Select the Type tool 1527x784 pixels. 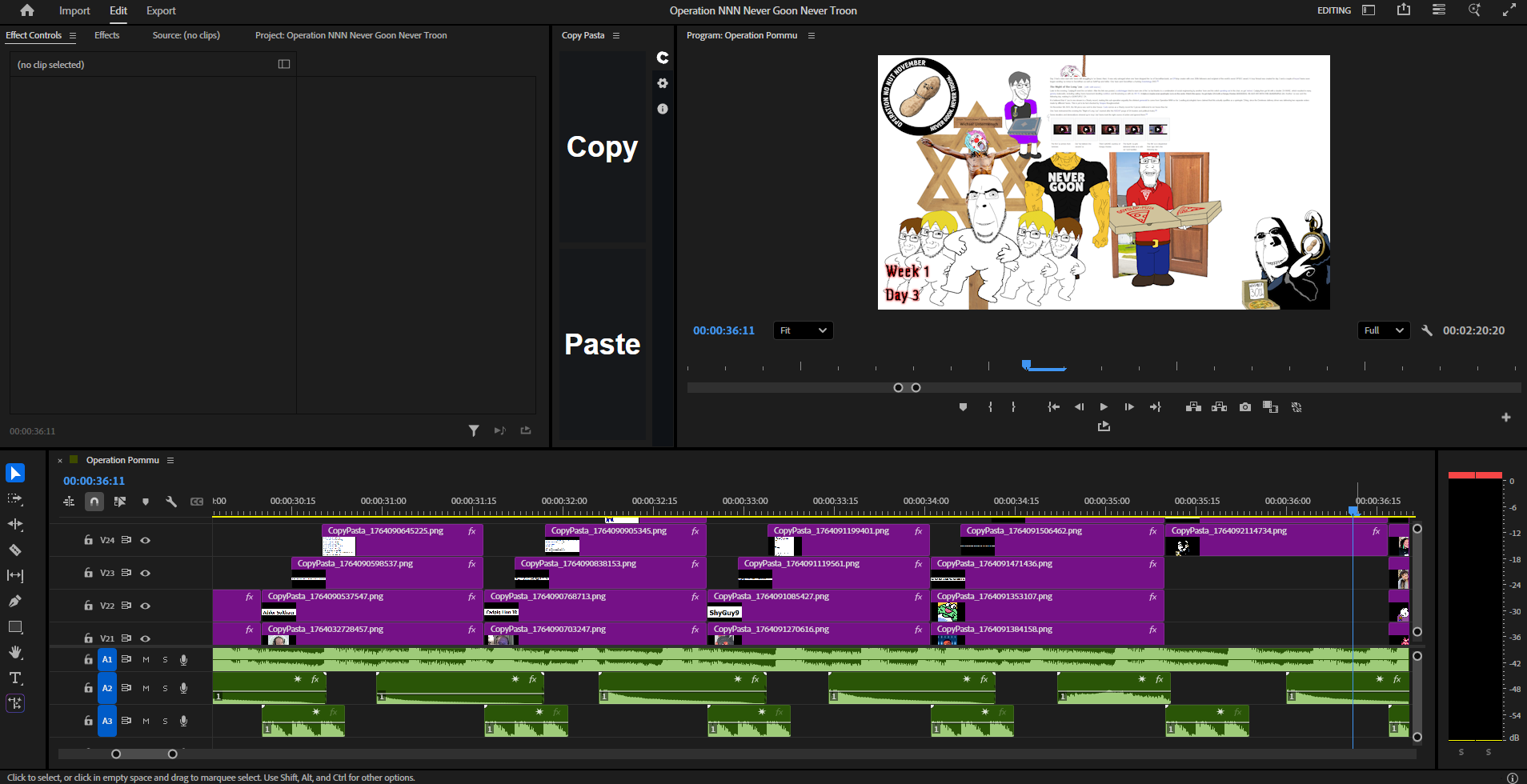click(x=15, y=678)
